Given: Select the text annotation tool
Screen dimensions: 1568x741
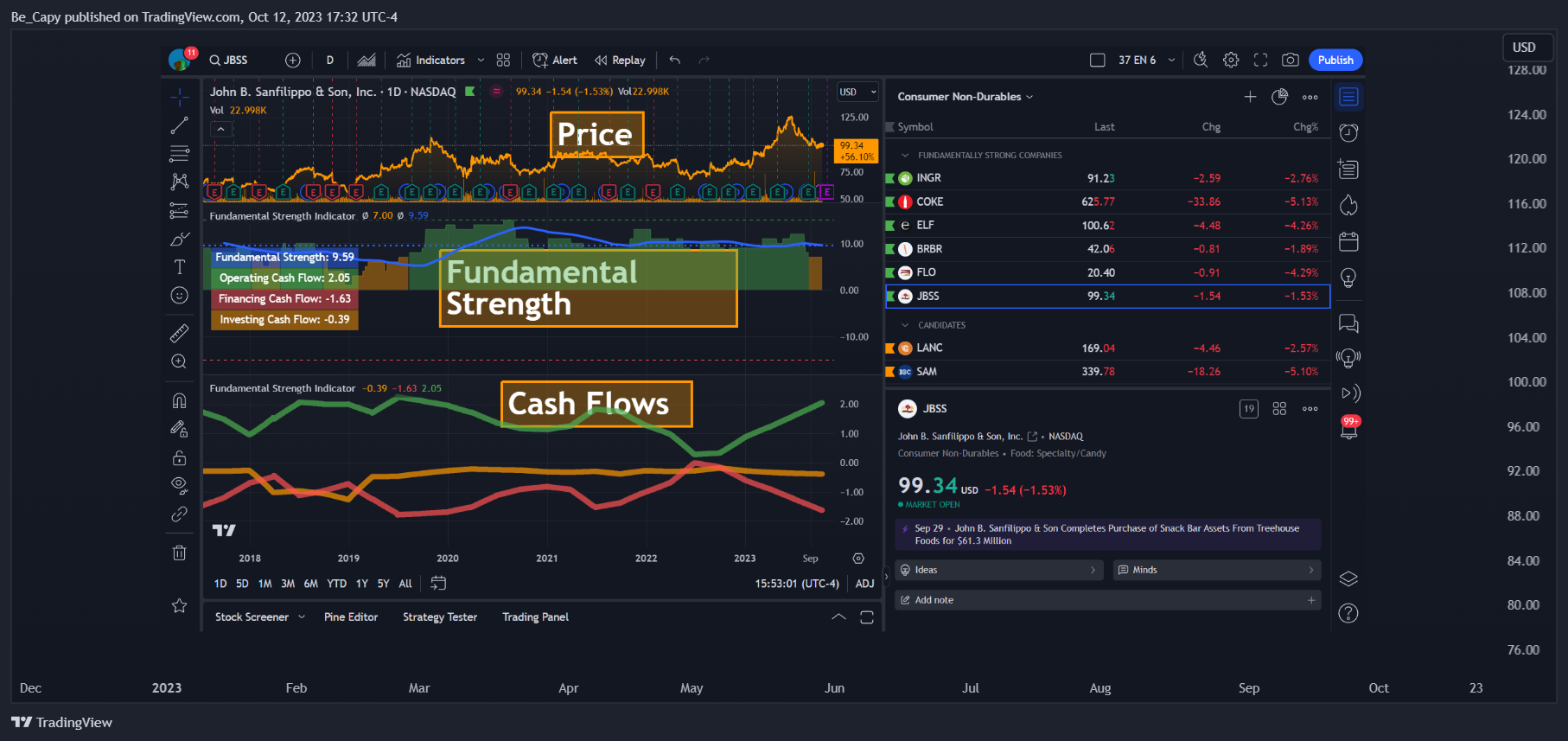Looking at the screenshot, I should 179,267.
